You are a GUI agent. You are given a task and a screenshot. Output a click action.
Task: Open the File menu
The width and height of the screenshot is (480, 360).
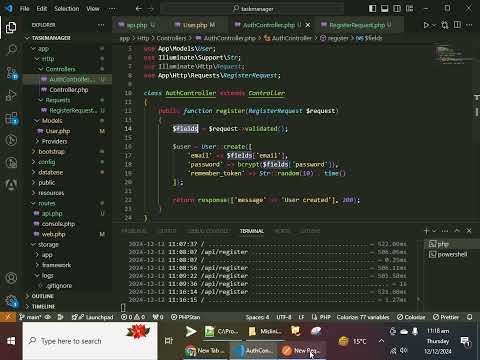[x=24, y=9]
